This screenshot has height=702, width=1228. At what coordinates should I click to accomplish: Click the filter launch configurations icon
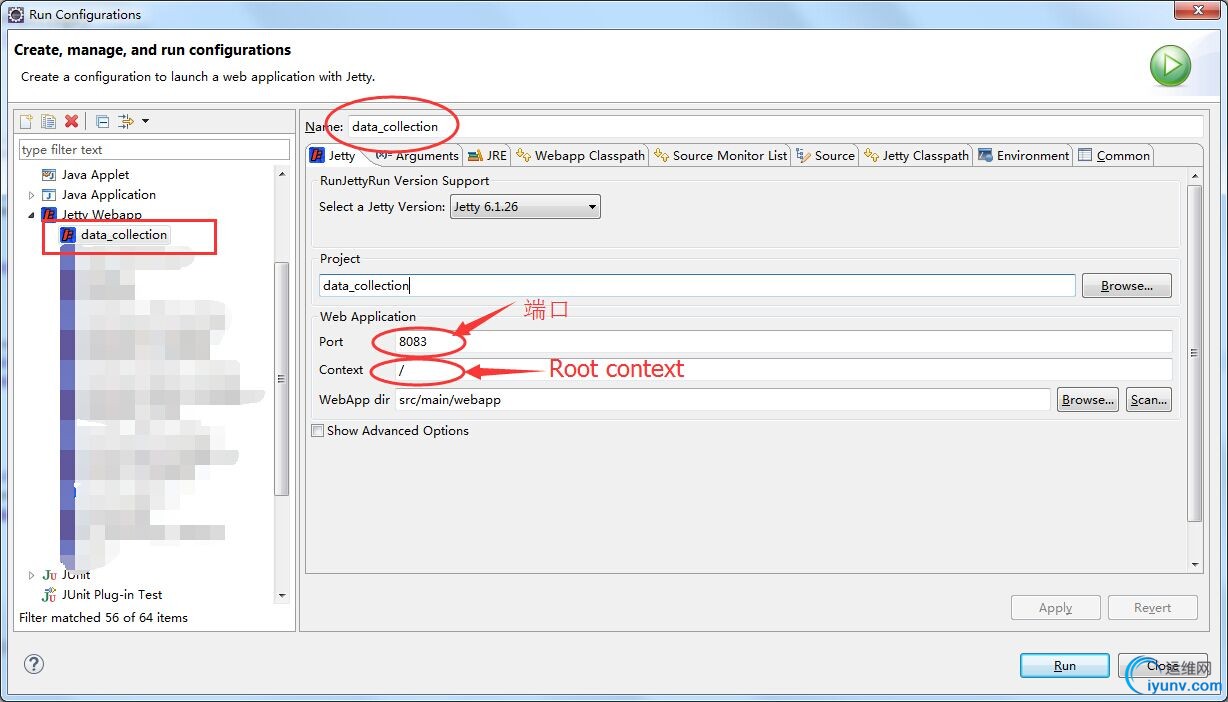coord(126,121)
